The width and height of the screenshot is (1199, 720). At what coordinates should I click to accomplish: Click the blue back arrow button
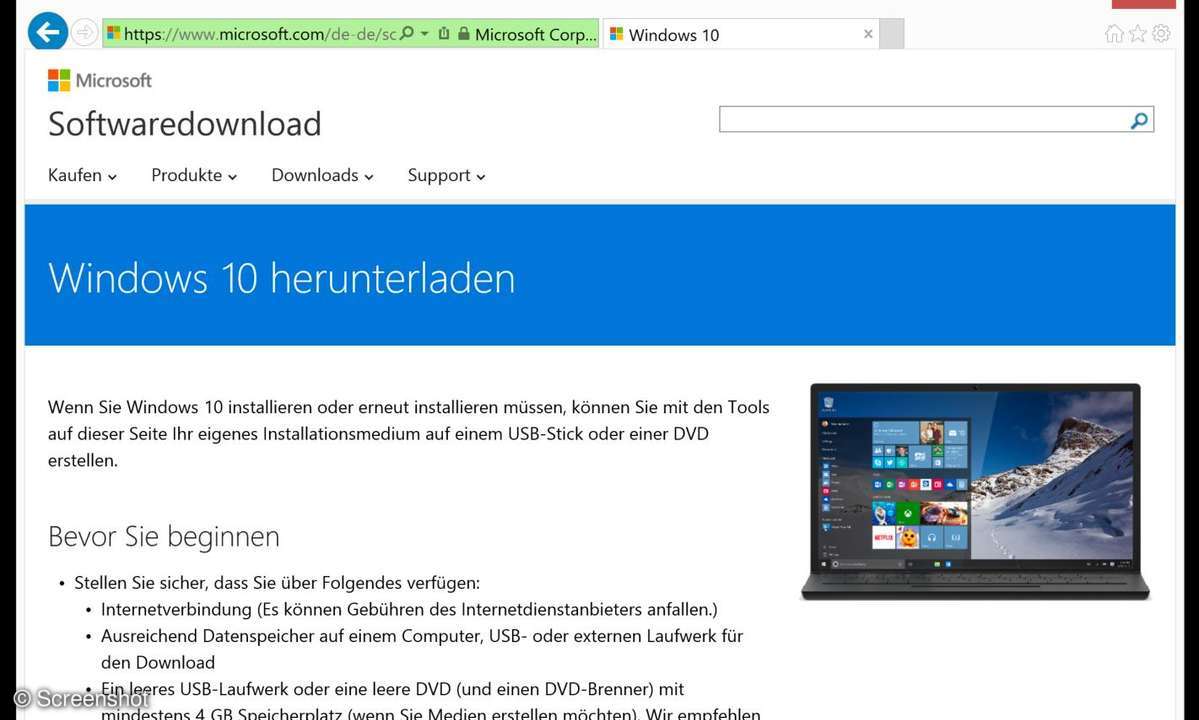point(47,32)
